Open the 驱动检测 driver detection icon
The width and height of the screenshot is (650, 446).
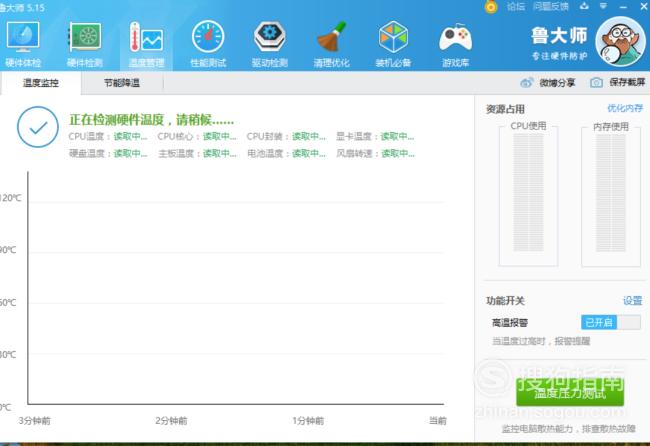tap(269, 36)
